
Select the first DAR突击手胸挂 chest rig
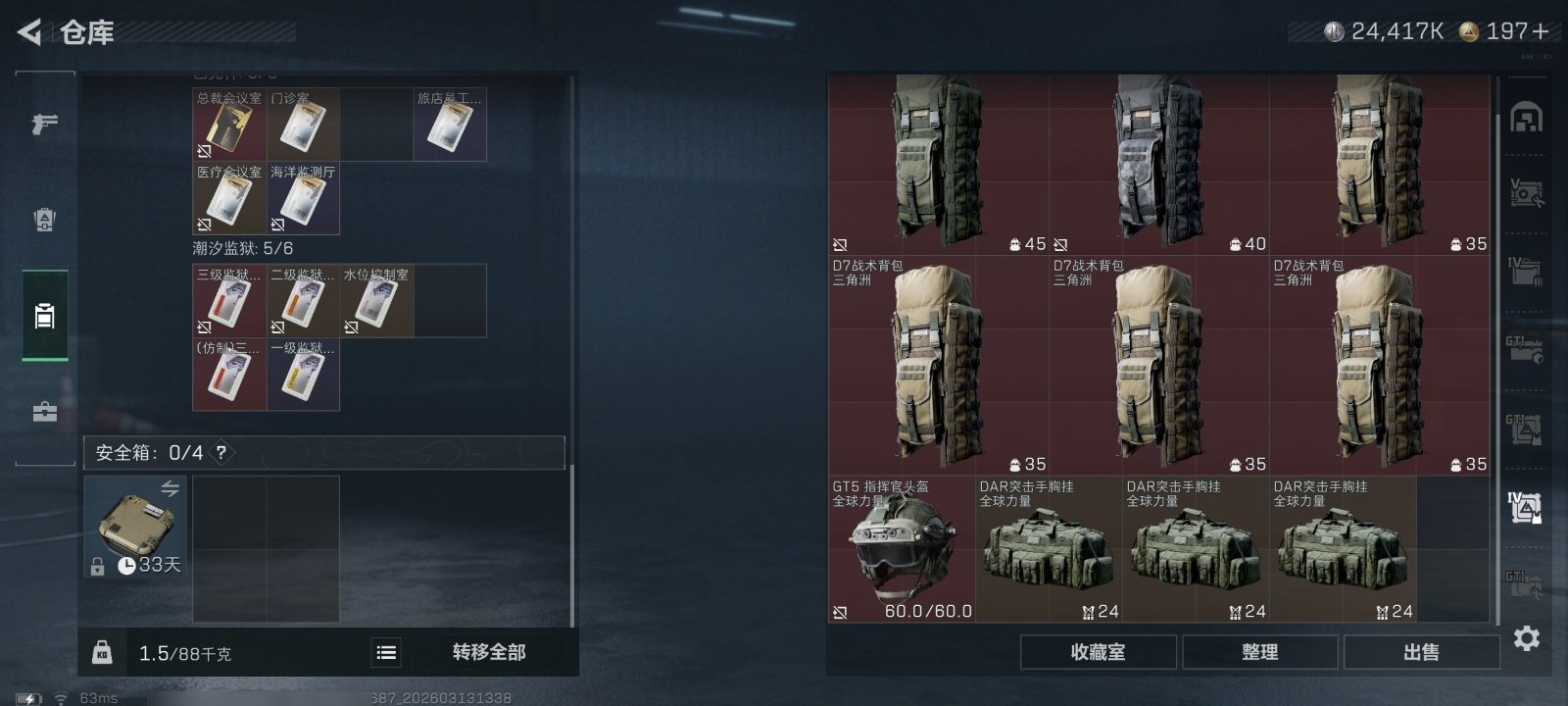point(1049,549)
